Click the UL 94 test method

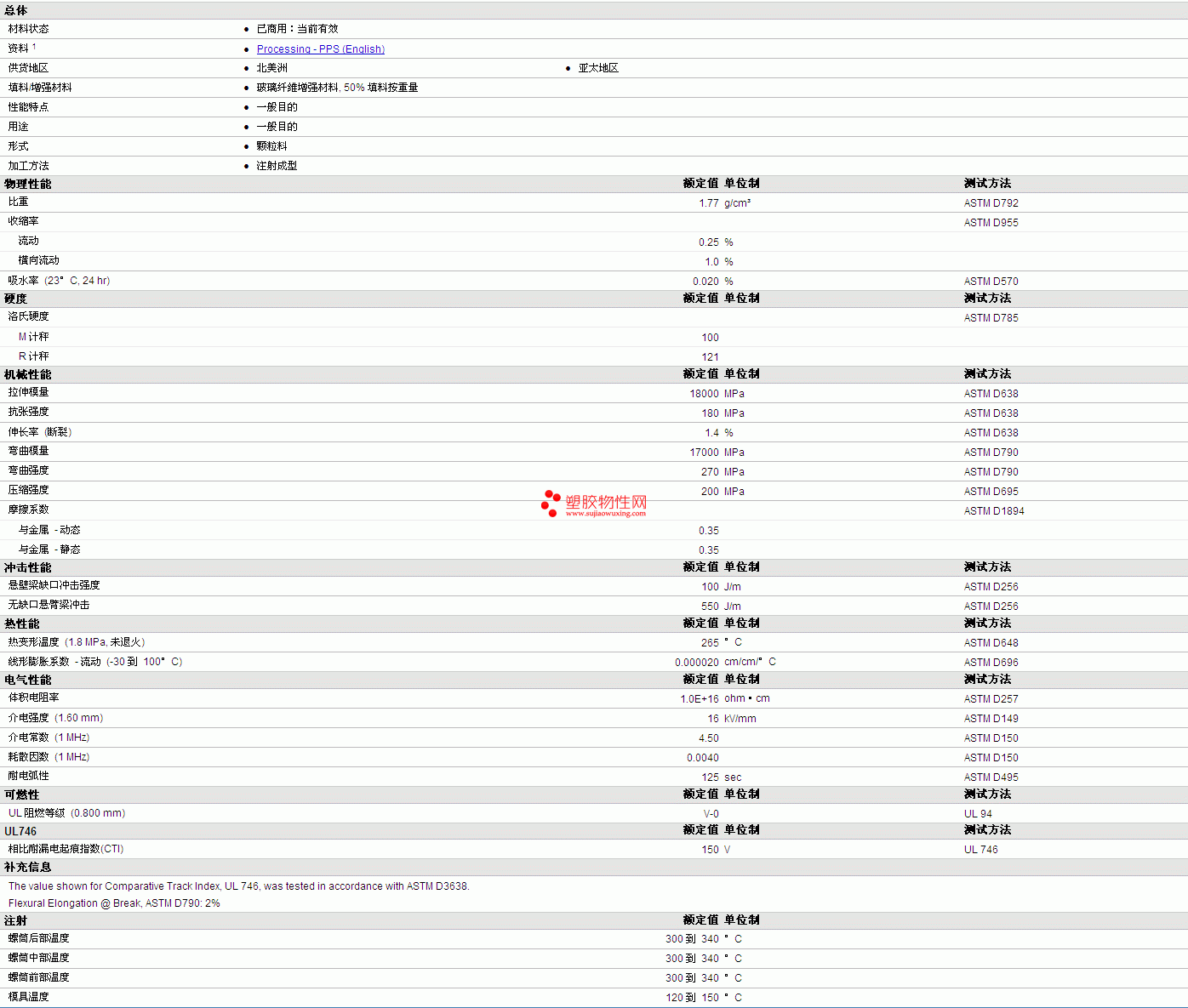(978, 814)
